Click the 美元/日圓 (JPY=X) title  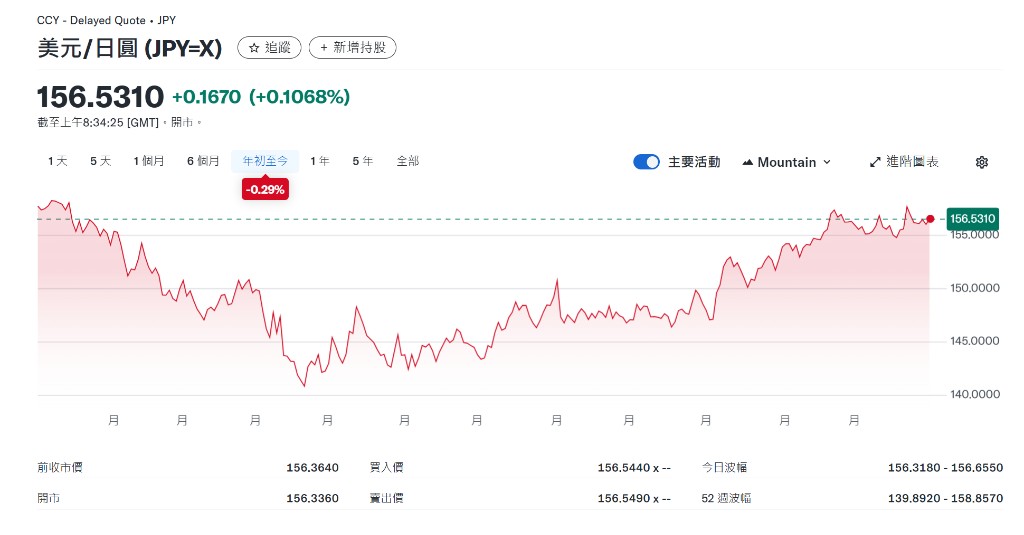[129, 48]
